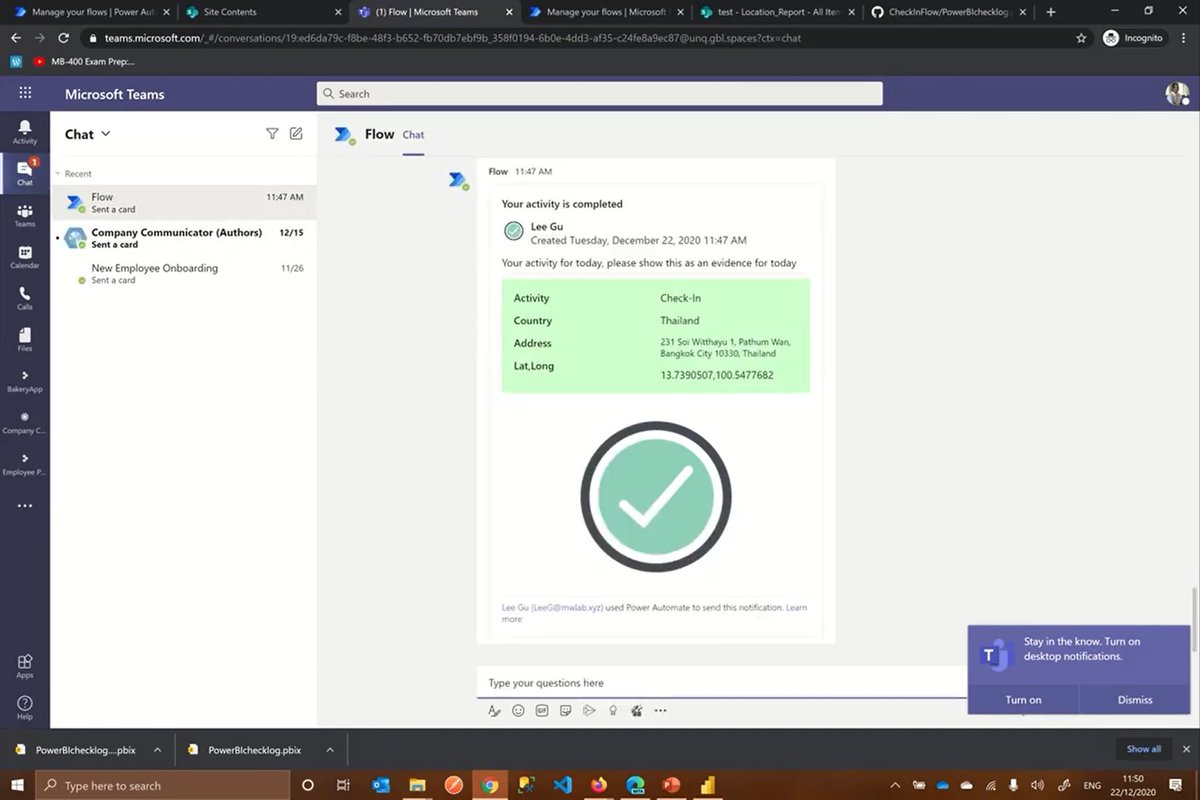Viewport: 1200px width, 800px height.
Task: Show hidden system tray icons
Action: (x=894, y=785)
